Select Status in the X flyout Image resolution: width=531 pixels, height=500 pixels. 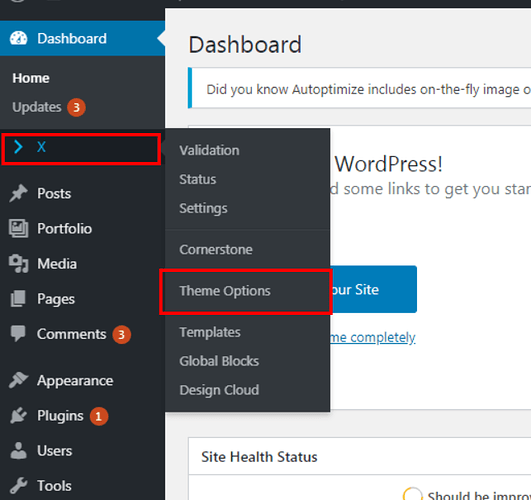coord(197,179)
